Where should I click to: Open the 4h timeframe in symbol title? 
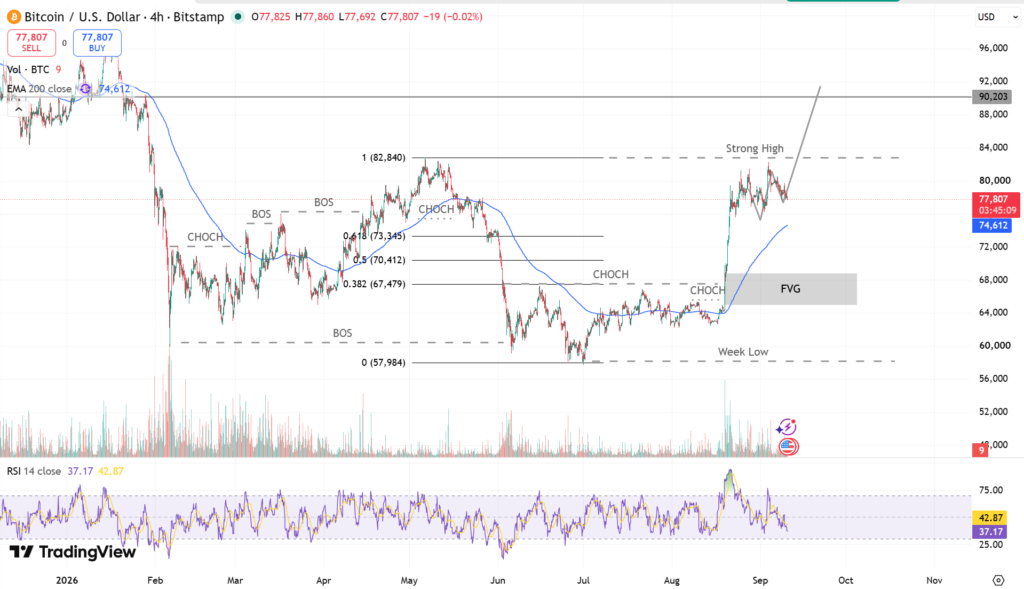pos(157,17)
